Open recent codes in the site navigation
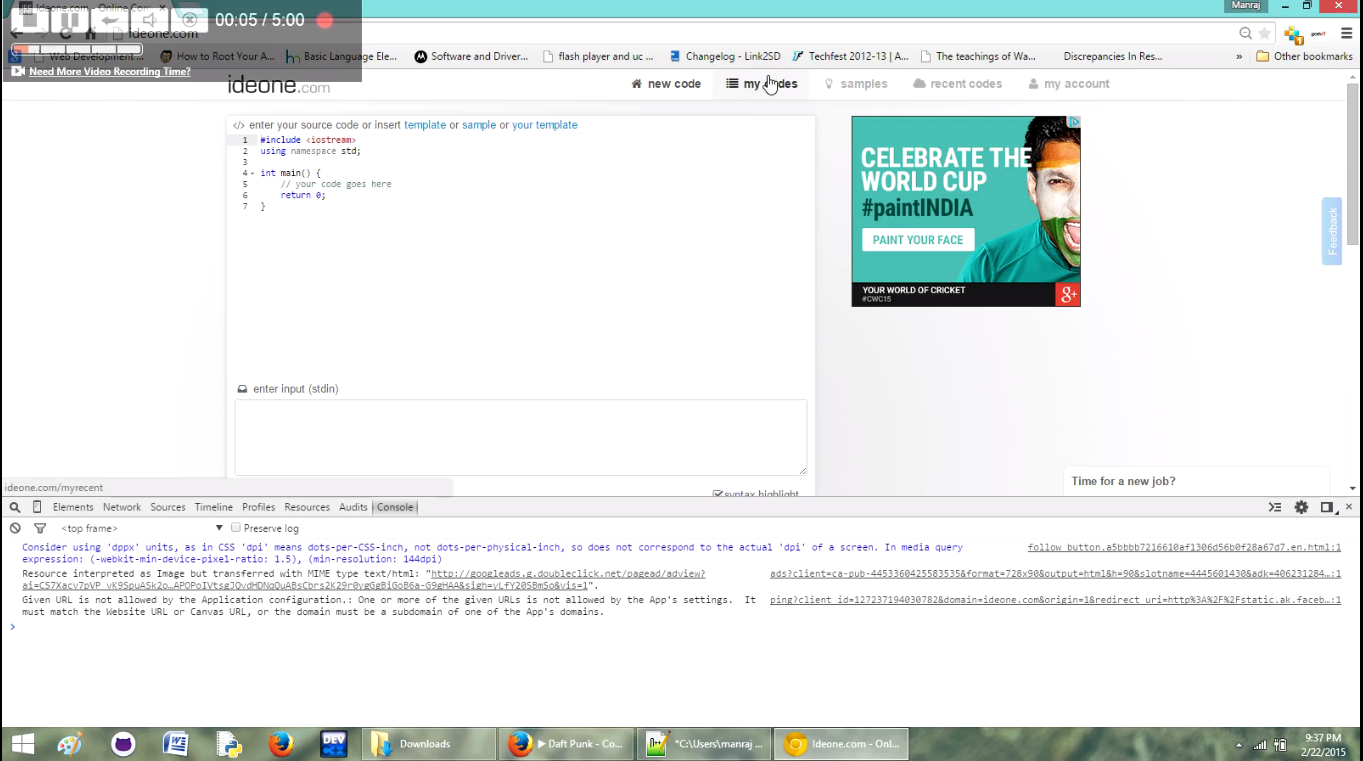 (958, 84)
